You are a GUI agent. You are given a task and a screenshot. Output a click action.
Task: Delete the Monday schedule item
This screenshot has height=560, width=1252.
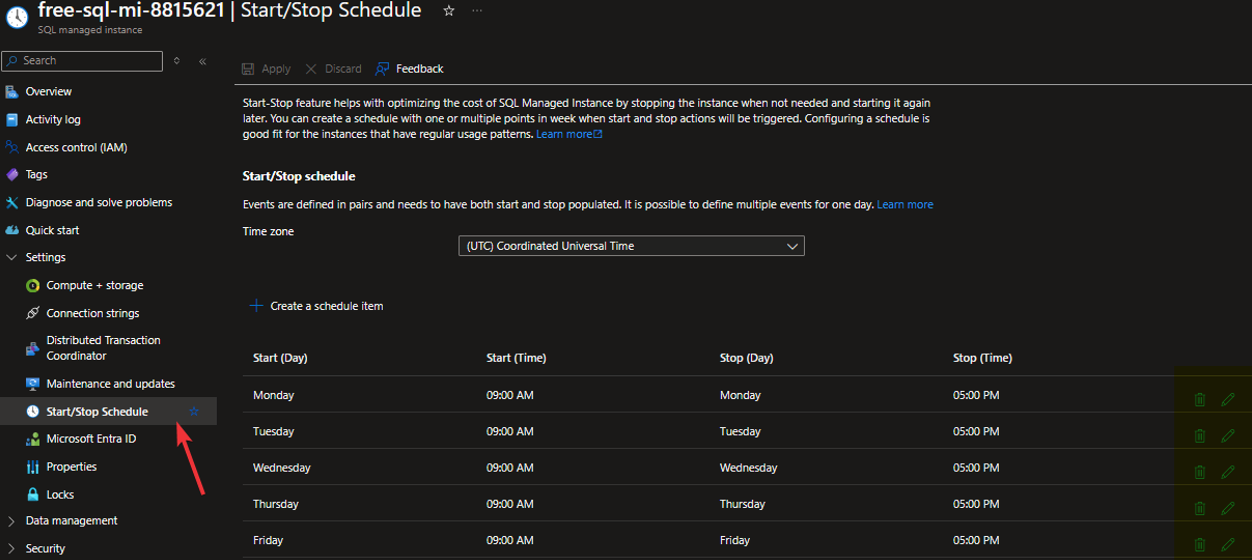pyautogui.click(x=1199, y=400)
